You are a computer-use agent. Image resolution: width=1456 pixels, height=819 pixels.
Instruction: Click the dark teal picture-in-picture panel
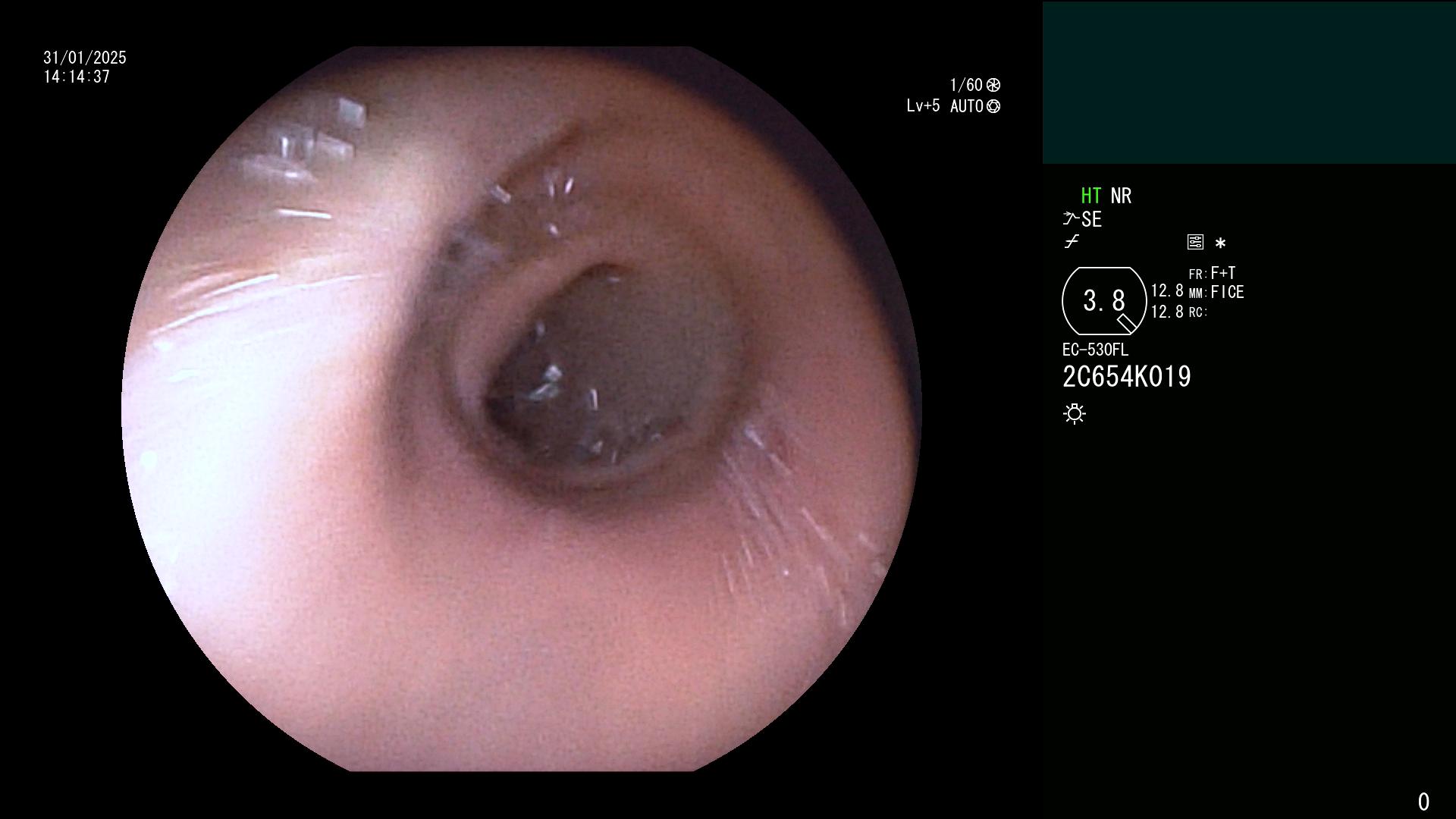(1249, 83)
